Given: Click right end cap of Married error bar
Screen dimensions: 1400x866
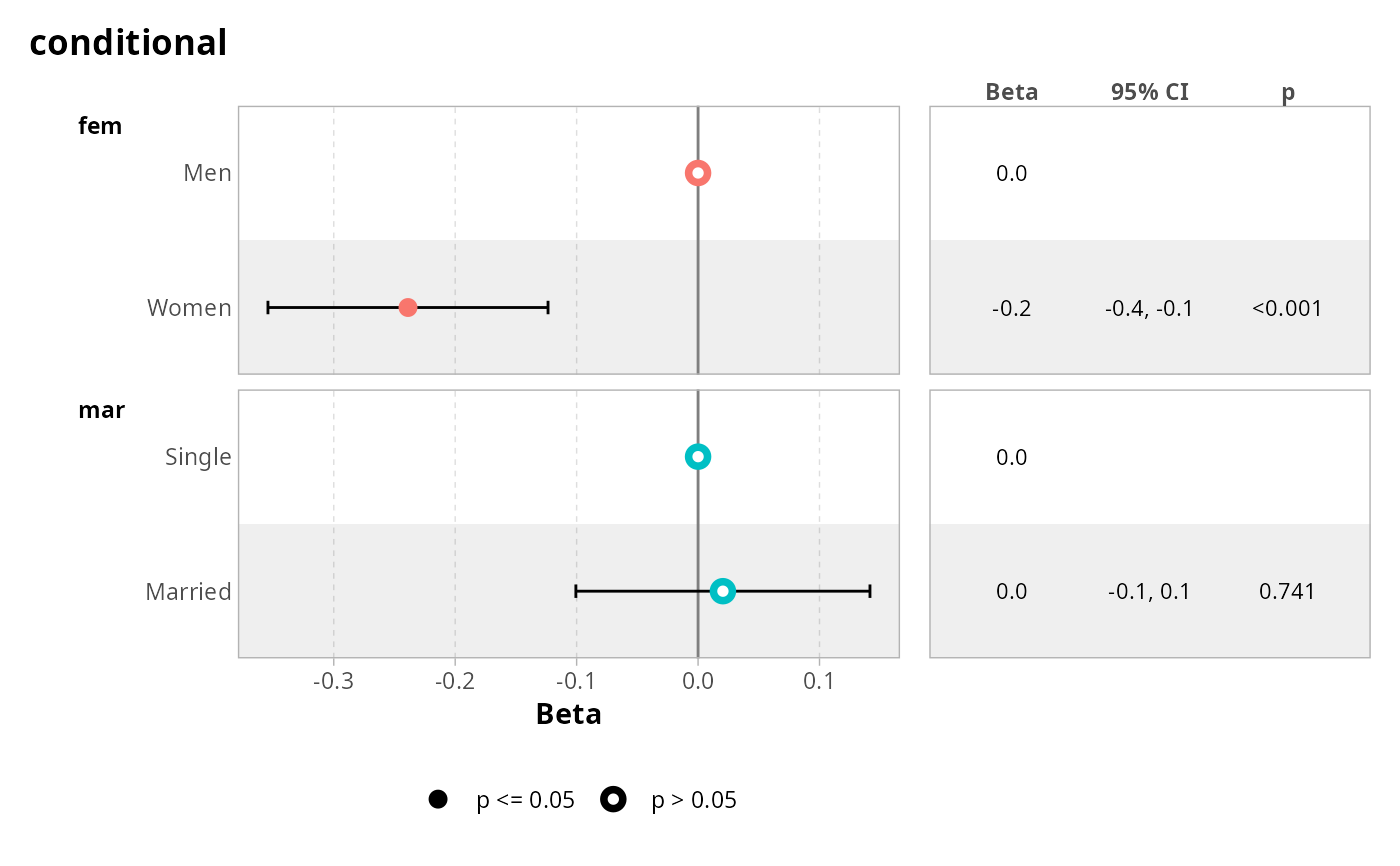Looking at the screenshot, I should click(870, 591).
